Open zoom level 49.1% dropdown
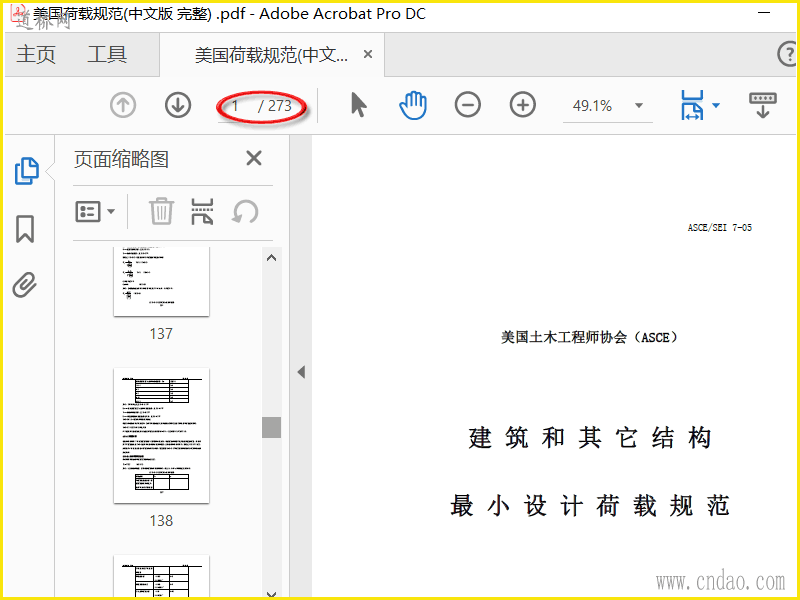The image size is (800, 600). point(638,106)
